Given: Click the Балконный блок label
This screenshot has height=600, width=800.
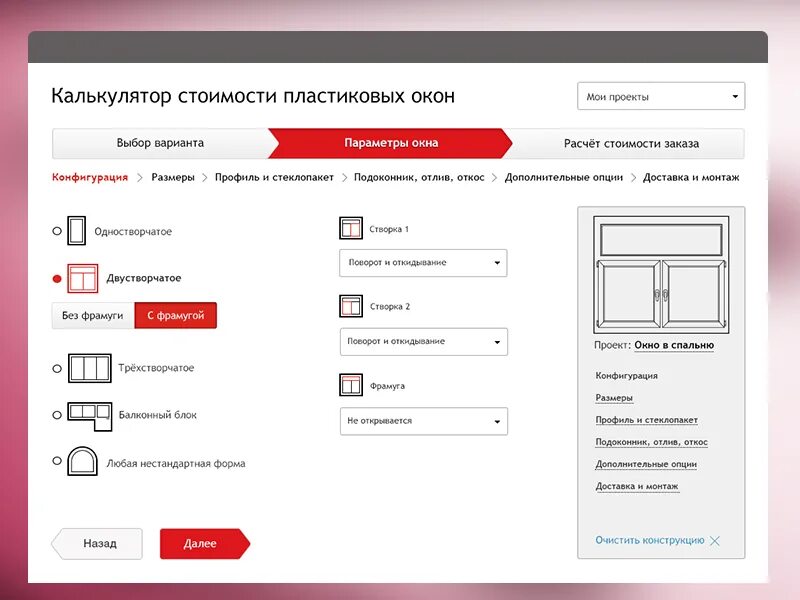Looking at the screenshot, I should pyautogui.click(x=158, y=415).
